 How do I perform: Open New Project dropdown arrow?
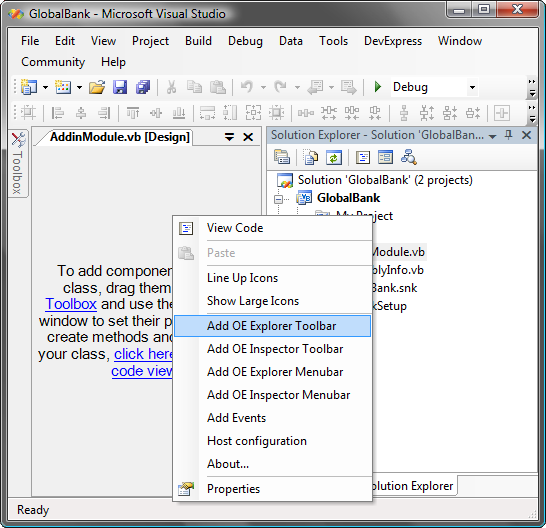[46, 87]
